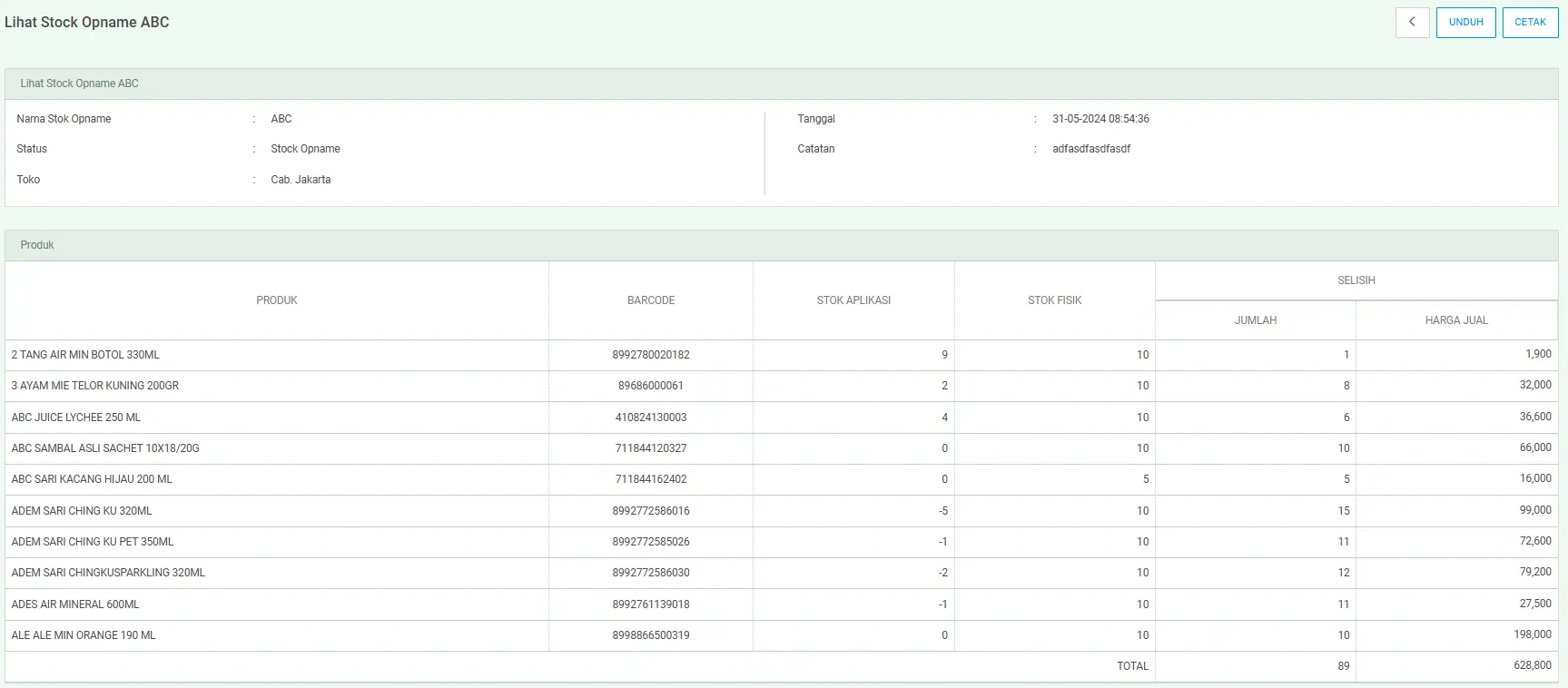
Task: Select product ABC SAMBAL ASLI SACHET 10X18/20G
Action: 105,448
